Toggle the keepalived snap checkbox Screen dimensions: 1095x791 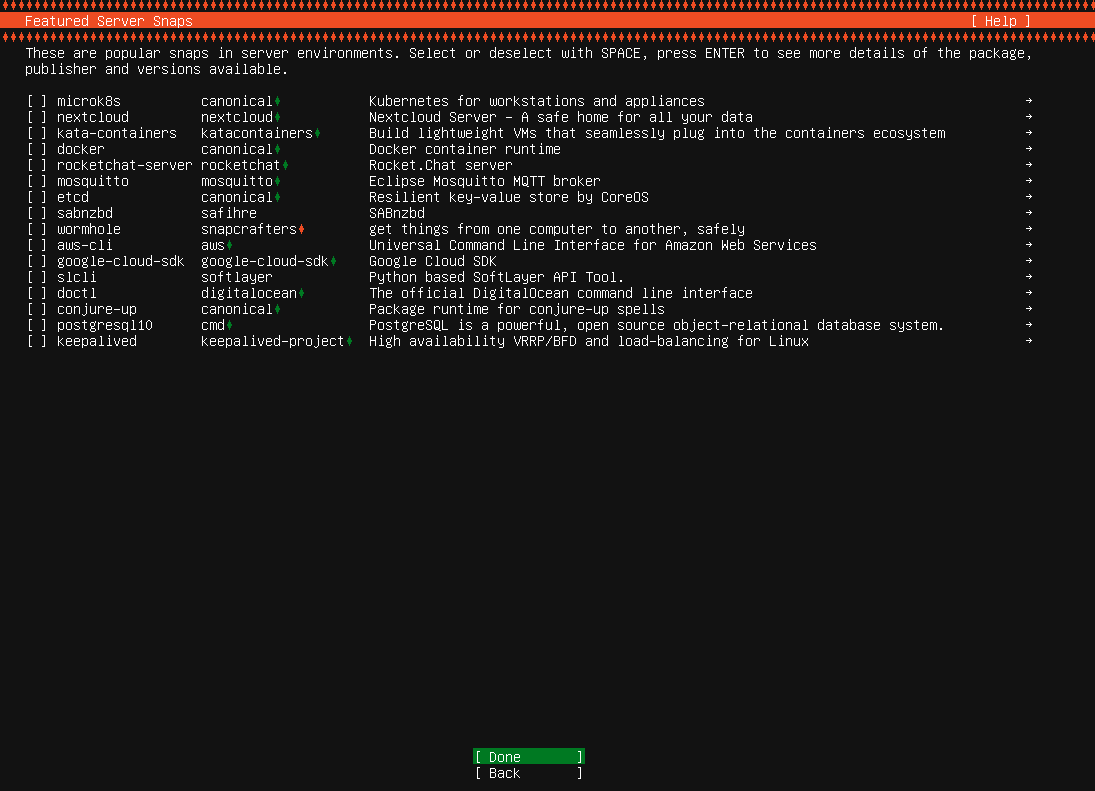pyautogui.click(x=37, y=341)
